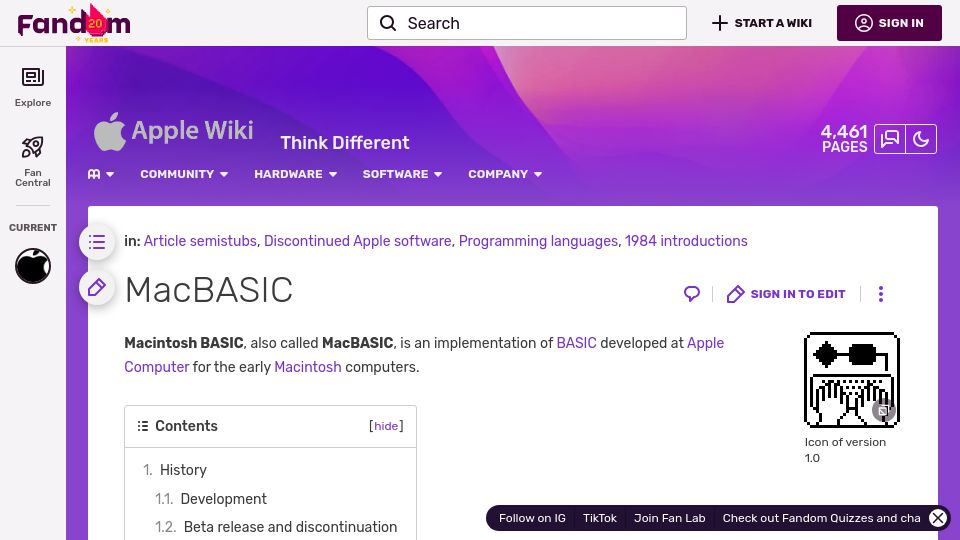960x540 pixels.
Task: Toggle dark theme with moon icon
Action: pos(921,139)
